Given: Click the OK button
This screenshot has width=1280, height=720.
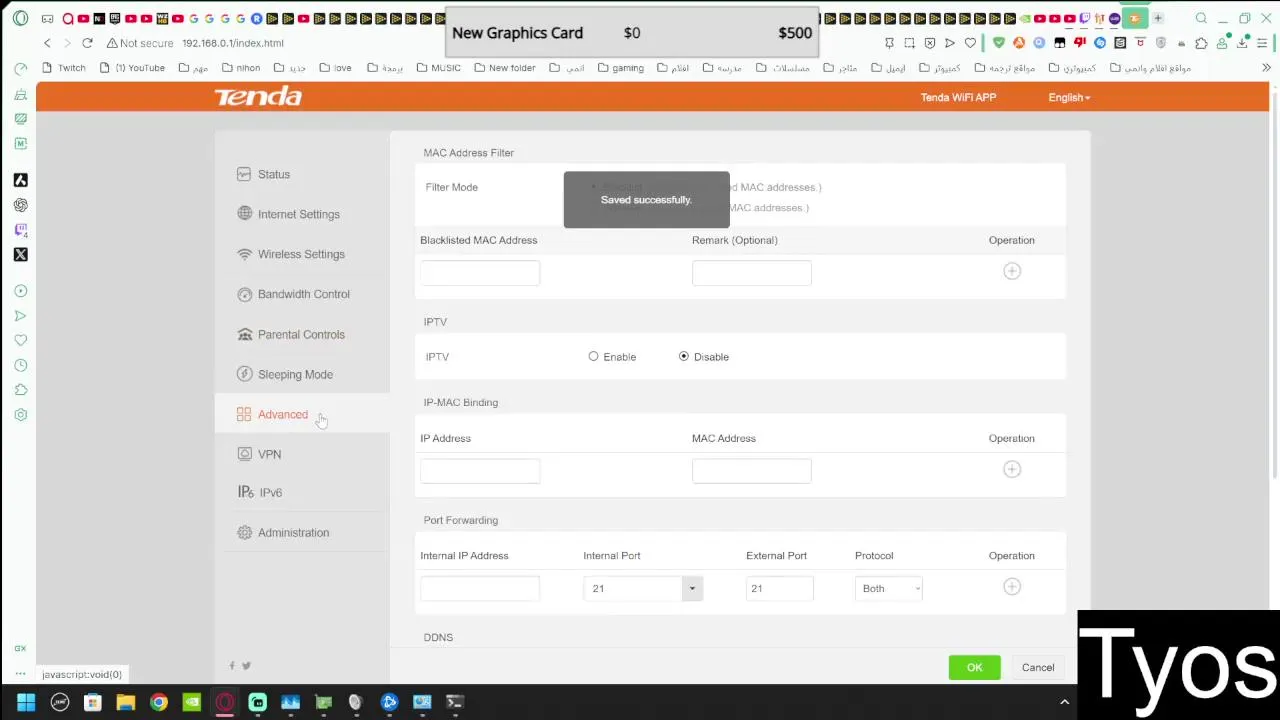Looking at the screenshot, I should point(975,667).
